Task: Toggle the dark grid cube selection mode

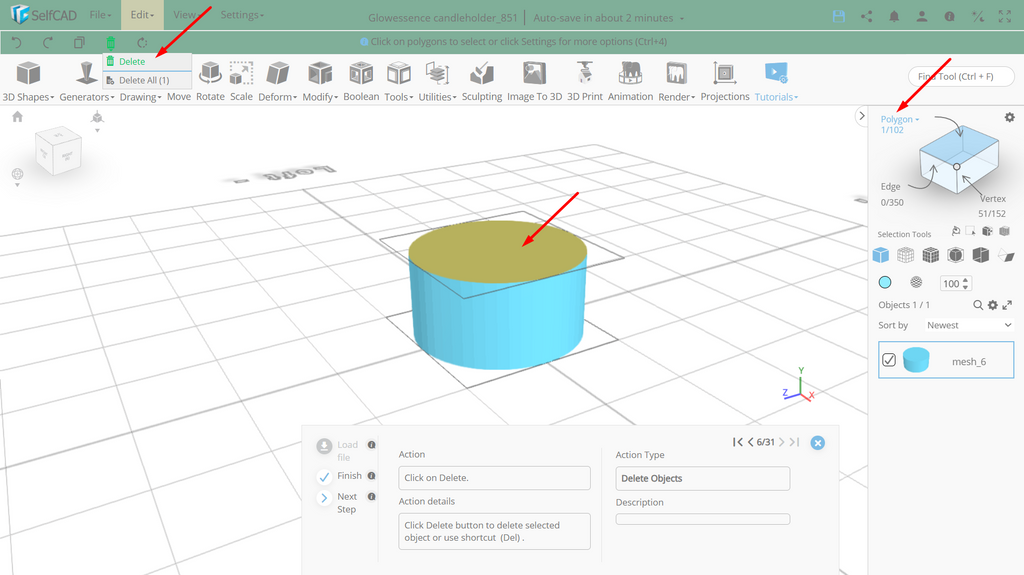Action: 931,255
